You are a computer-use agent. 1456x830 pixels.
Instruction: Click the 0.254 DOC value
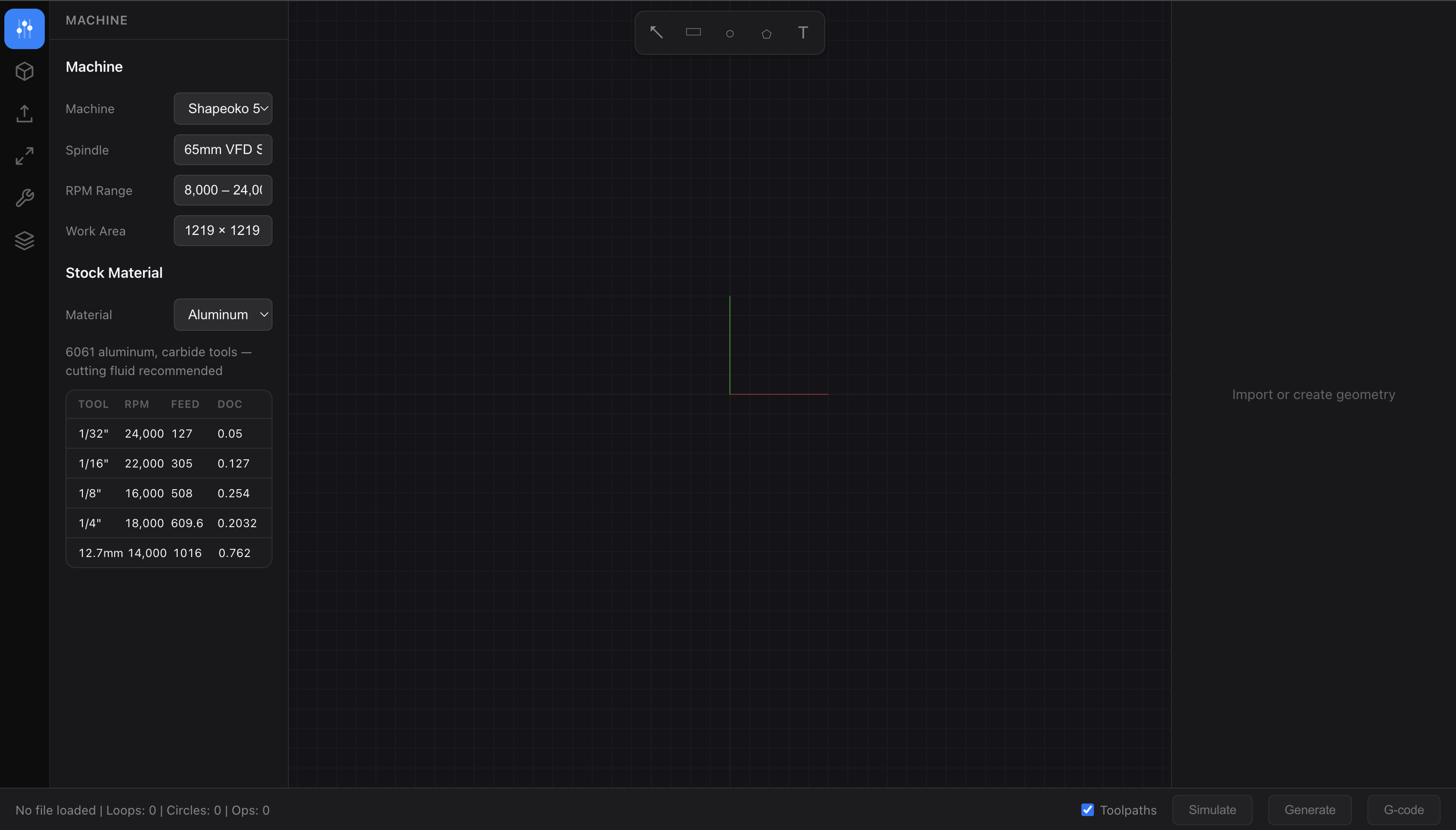pyautogui.click(x=234, y=493)
